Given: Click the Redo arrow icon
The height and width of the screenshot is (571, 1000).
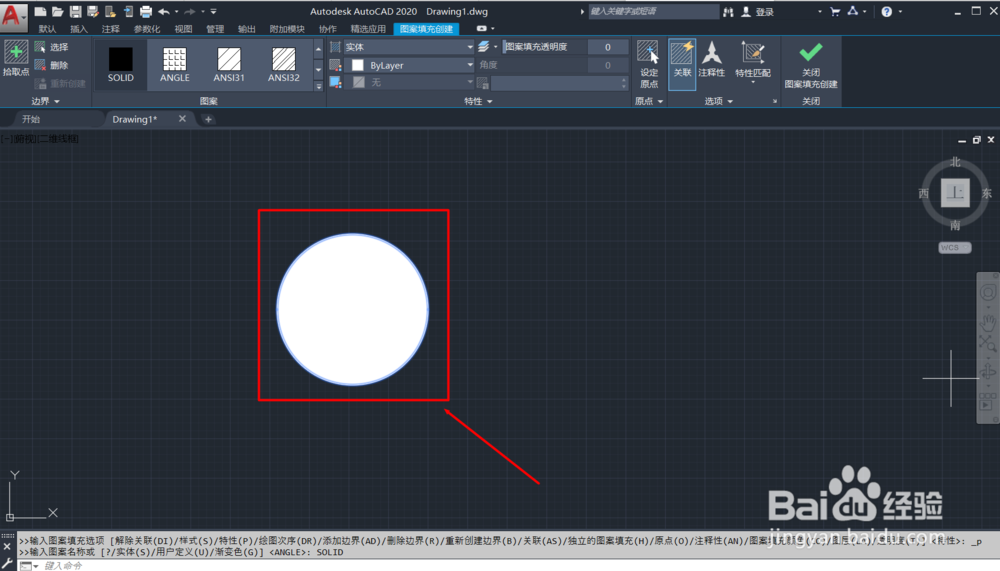Looking at the screenshot, I should click(189, 11).
